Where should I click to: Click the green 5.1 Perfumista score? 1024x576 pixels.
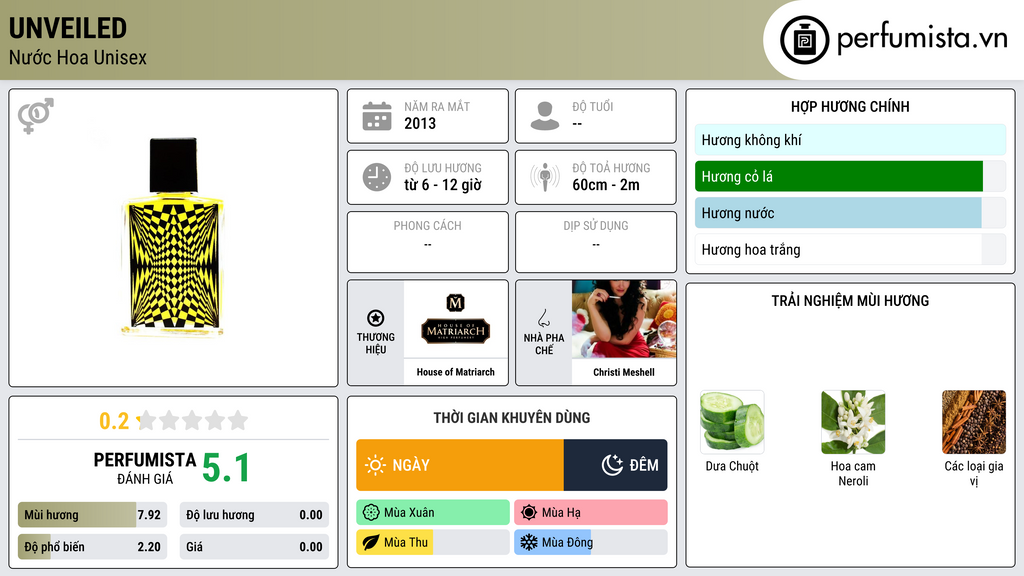pos(226,468)
